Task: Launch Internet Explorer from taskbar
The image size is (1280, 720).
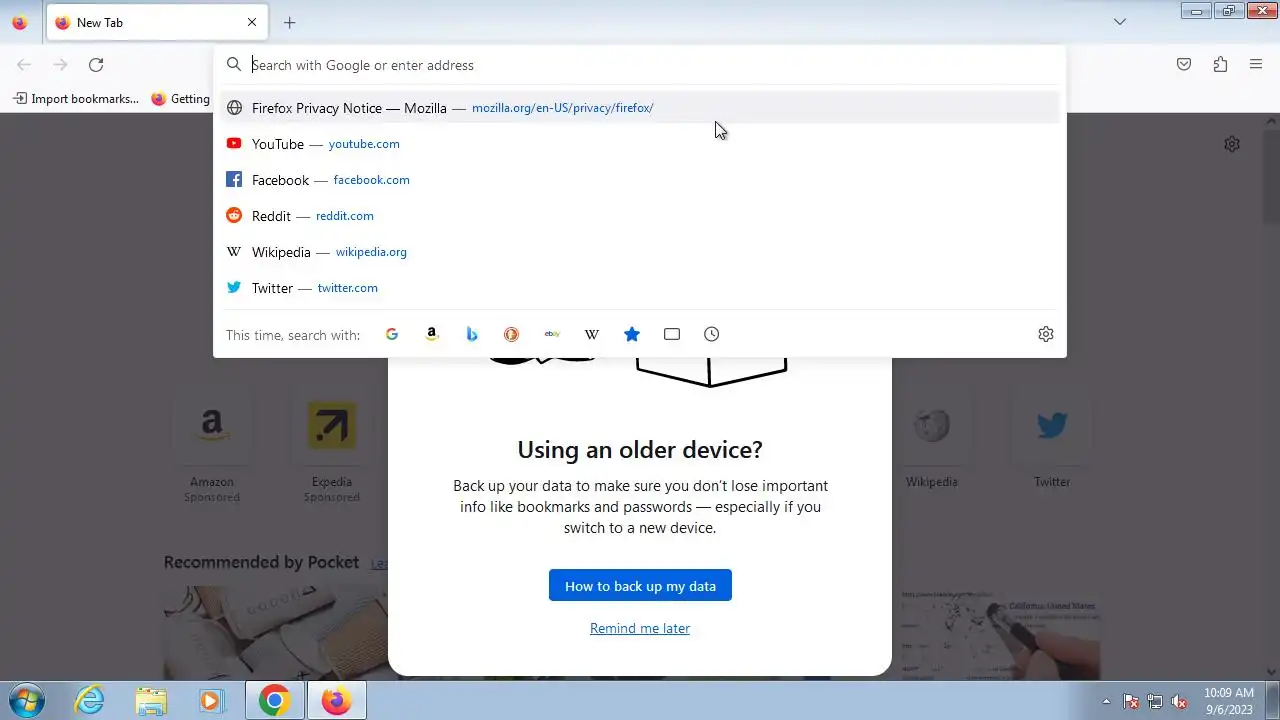Action: [x=90, y=700]
